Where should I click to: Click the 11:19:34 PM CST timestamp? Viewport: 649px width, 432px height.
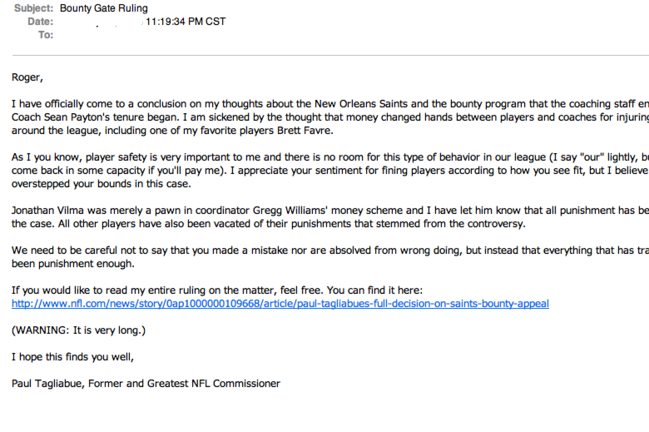(x=185, y=22)
